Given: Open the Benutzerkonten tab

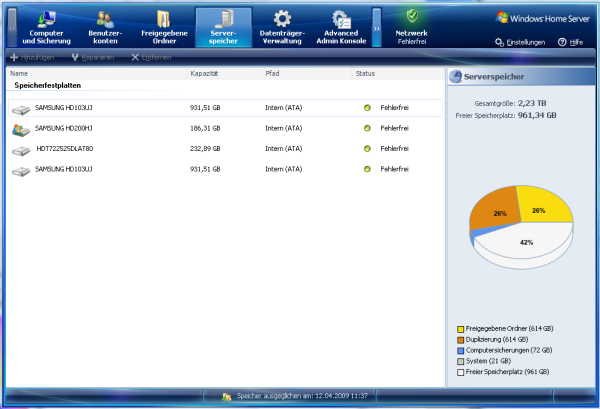Looking at the screenshot, I should click(x=105, y=27).
